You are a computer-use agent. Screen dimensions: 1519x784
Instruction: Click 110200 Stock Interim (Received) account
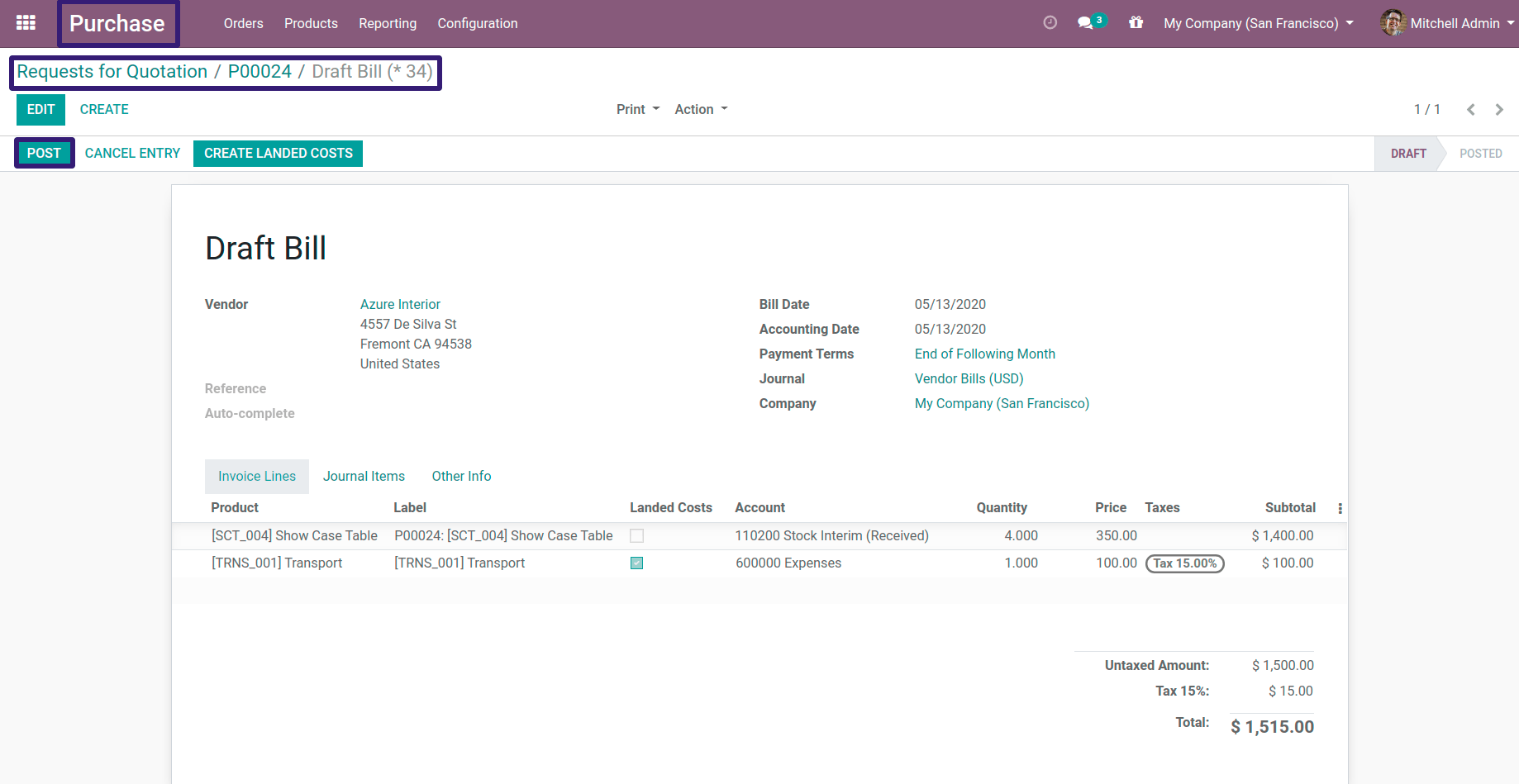point(832,536)
